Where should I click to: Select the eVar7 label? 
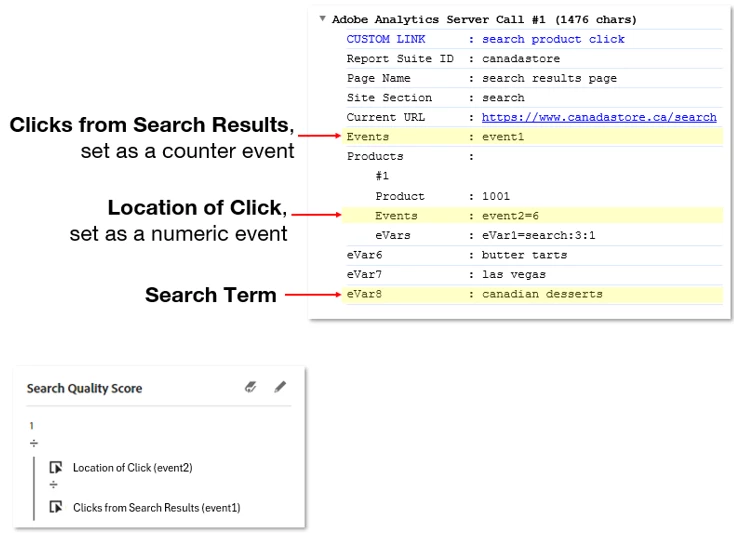[364, 274]
